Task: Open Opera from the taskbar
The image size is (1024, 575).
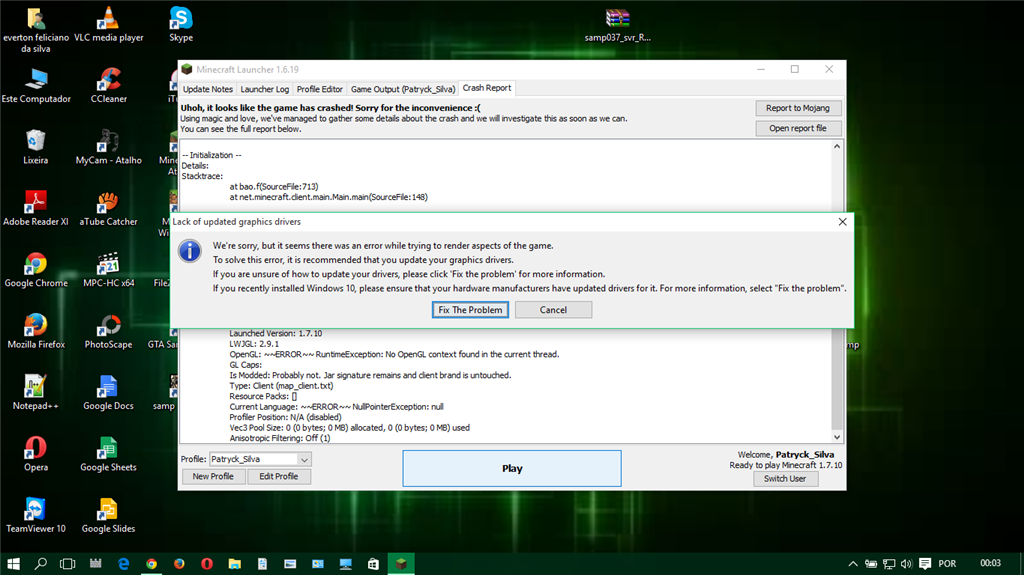Action: click(207, 563)
